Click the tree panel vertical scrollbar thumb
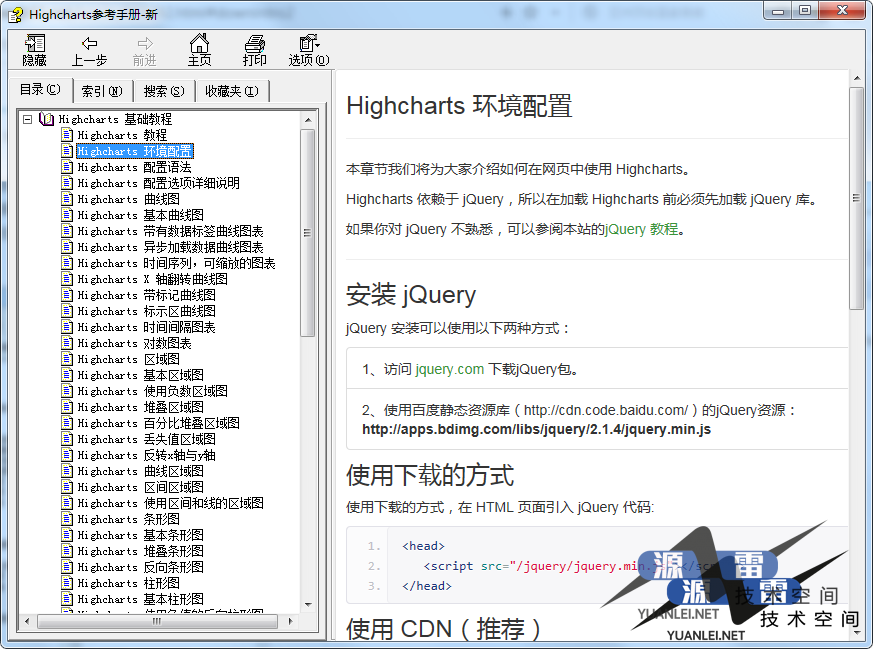The height and width of the screenshot is (649, 873). point(307,233)
